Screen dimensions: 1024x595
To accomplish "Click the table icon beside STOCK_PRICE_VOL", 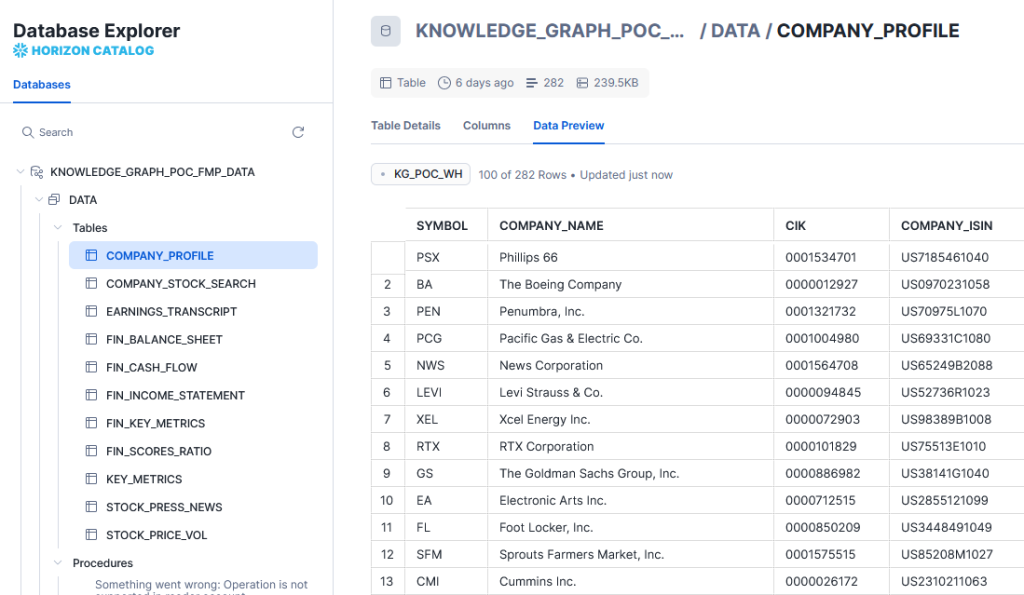I will [x=91, y=535].
